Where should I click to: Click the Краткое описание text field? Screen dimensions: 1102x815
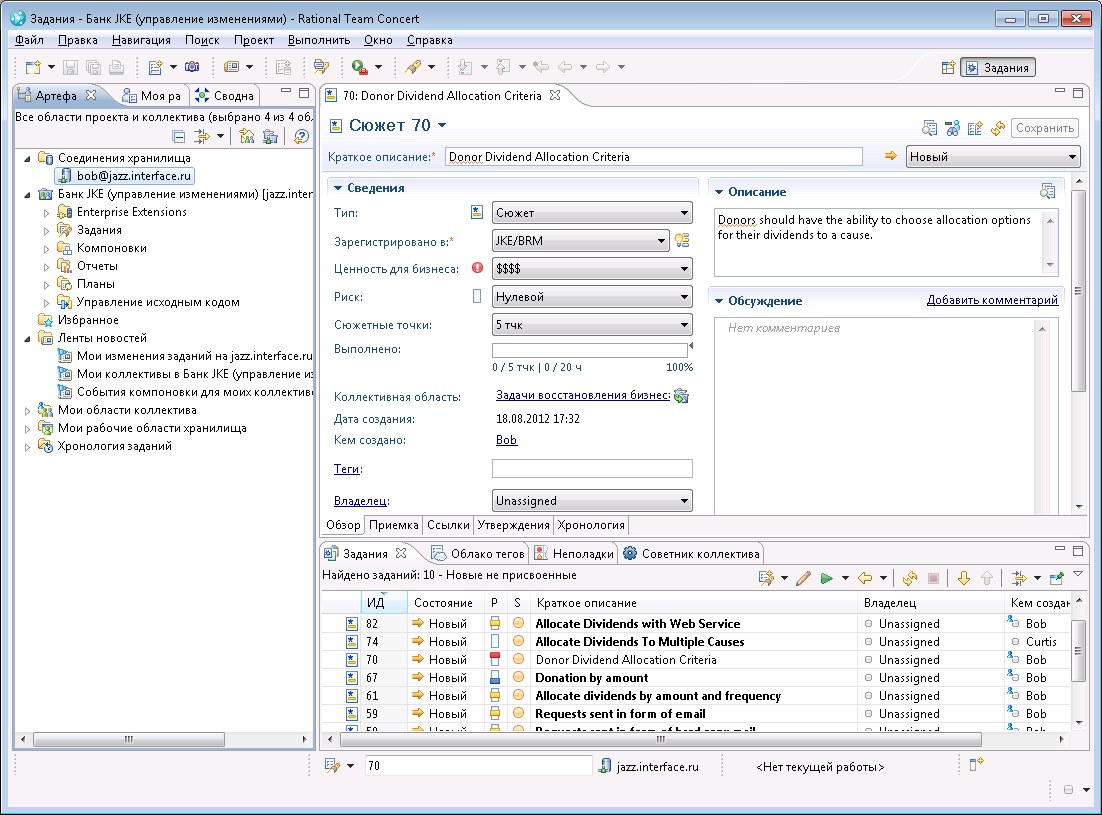[654, 157]
